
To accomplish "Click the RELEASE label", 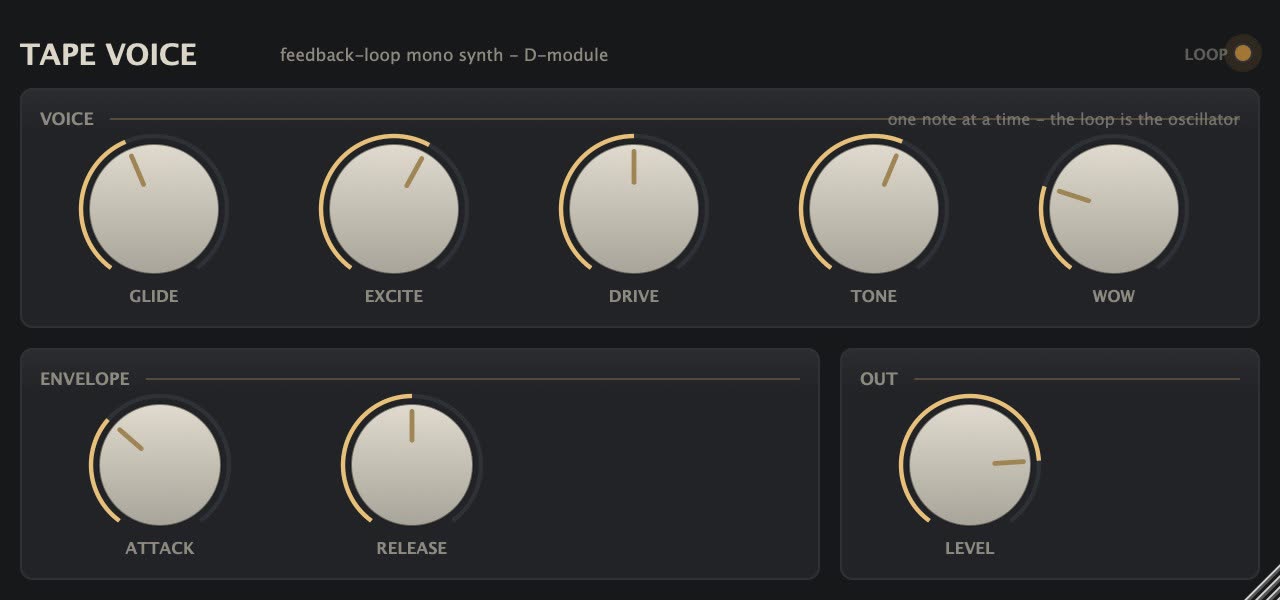I will pos(412,548).
